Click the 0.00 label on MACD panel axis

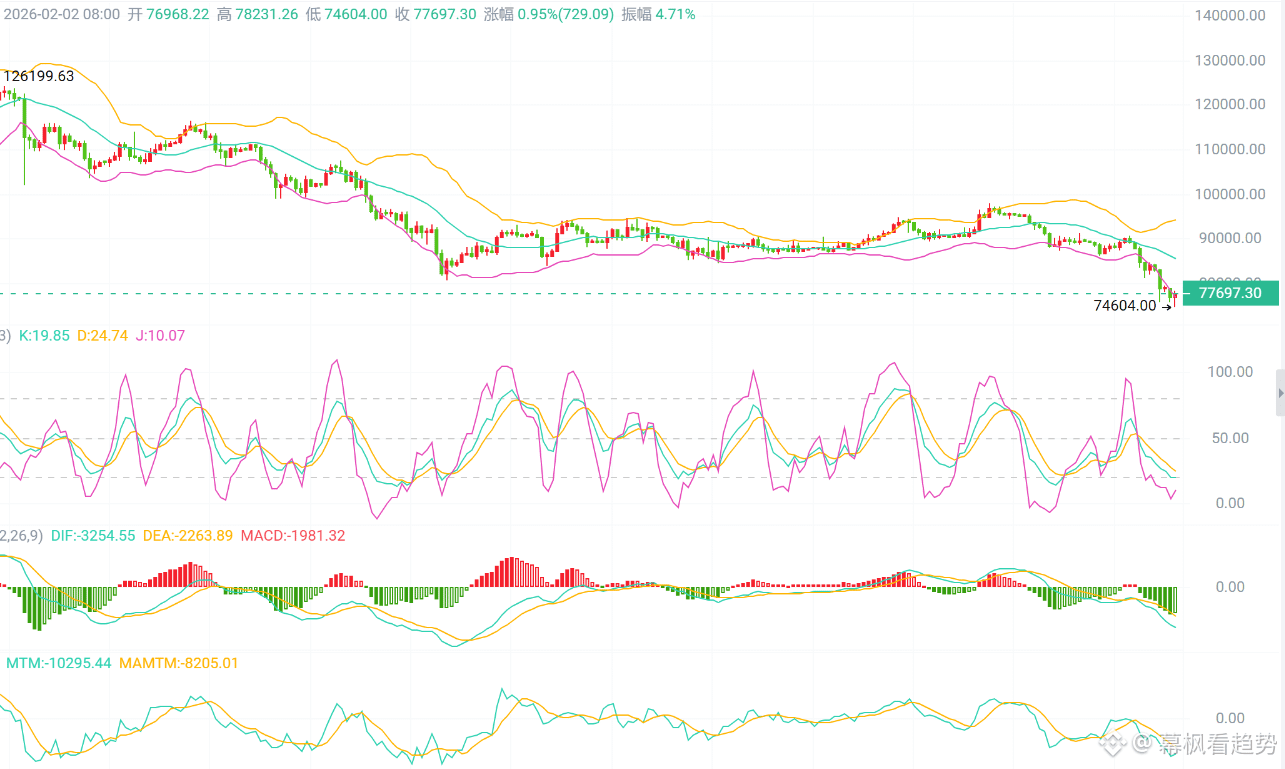(x=1230, y=587)
